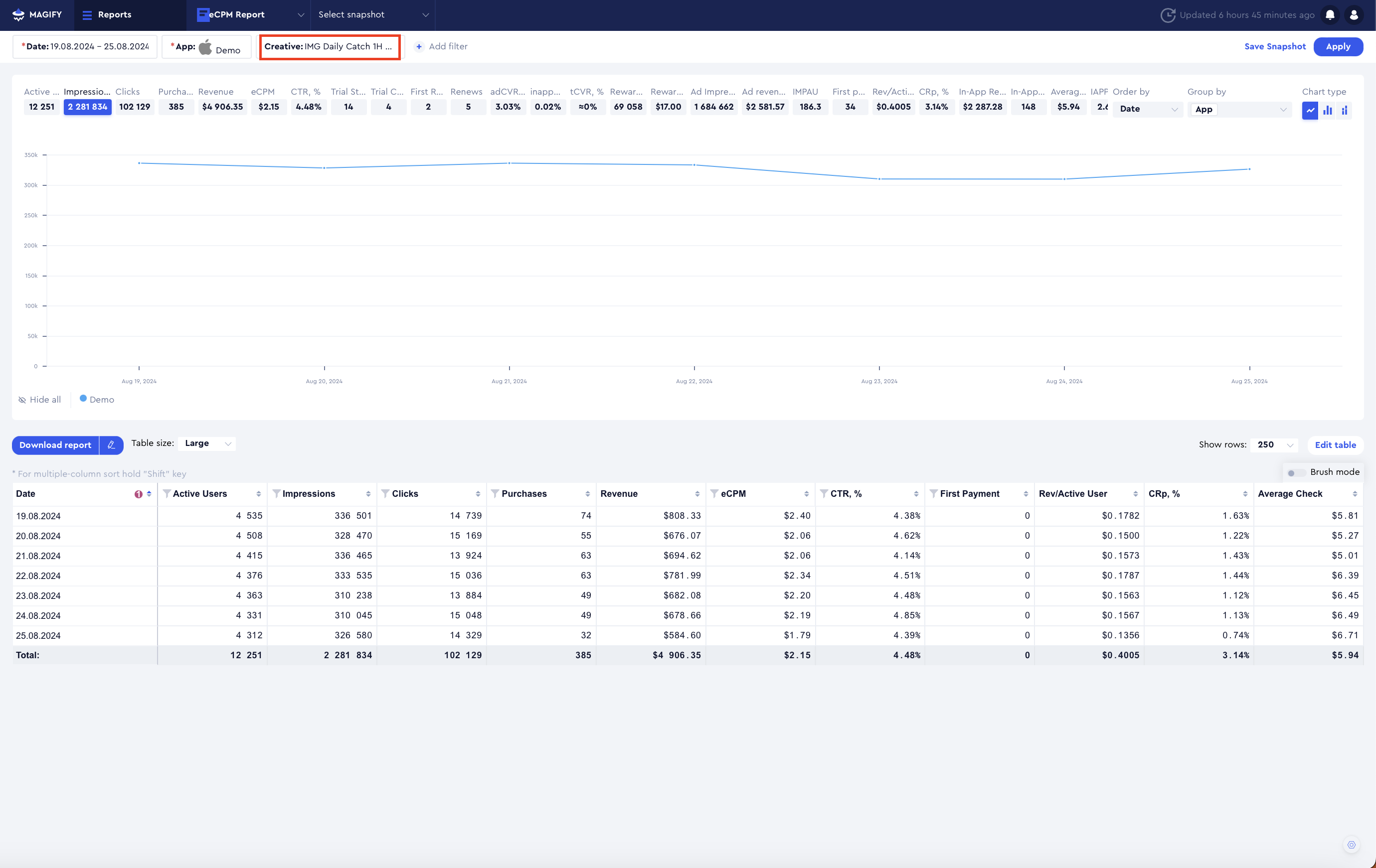Select the eCPM metric tile
Viewport: 1376px width, 868px height.
[269, 106]
